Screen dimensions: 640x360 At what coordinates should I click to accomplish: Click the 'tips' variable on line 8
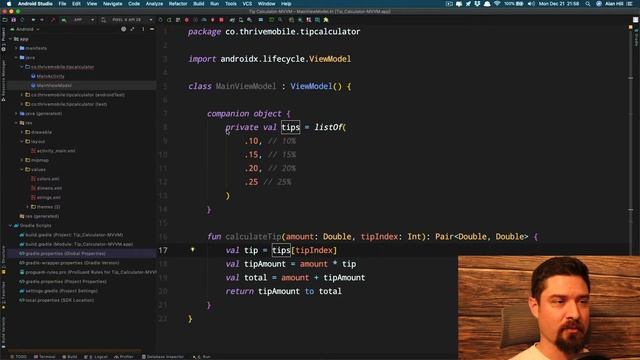(x=291, y=127)
